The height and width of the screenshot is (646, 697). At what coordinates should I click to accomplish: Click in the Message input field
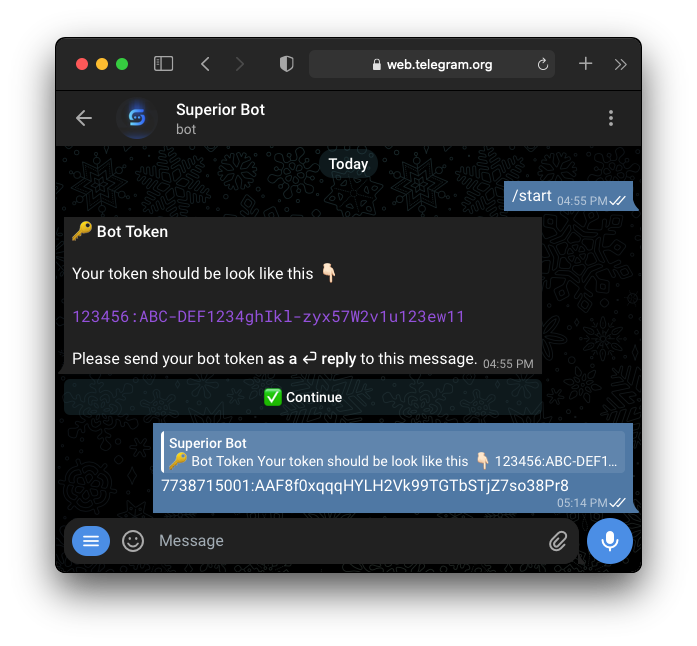coord(349,541)
